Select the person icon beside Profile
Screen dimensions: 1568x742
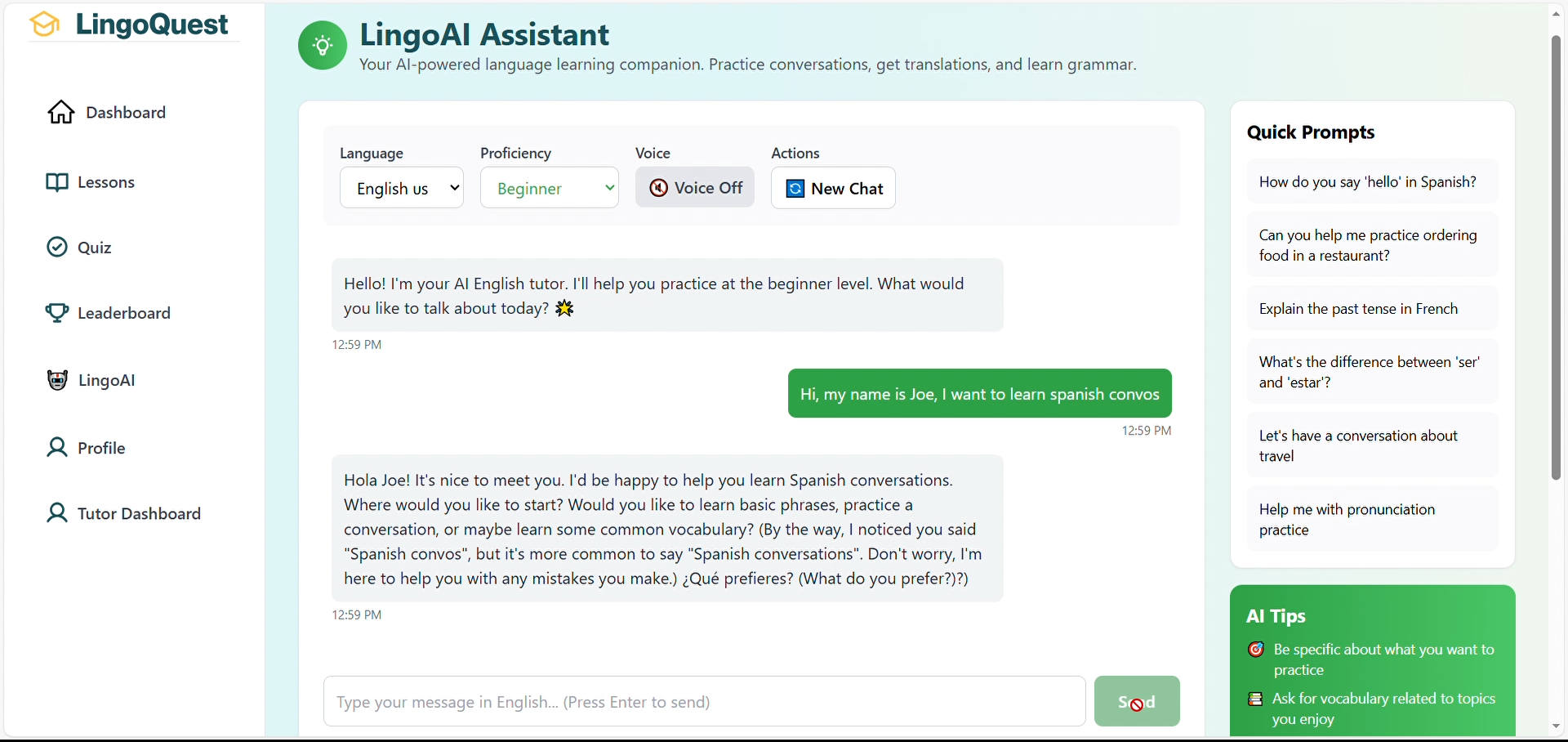[56, 448]
